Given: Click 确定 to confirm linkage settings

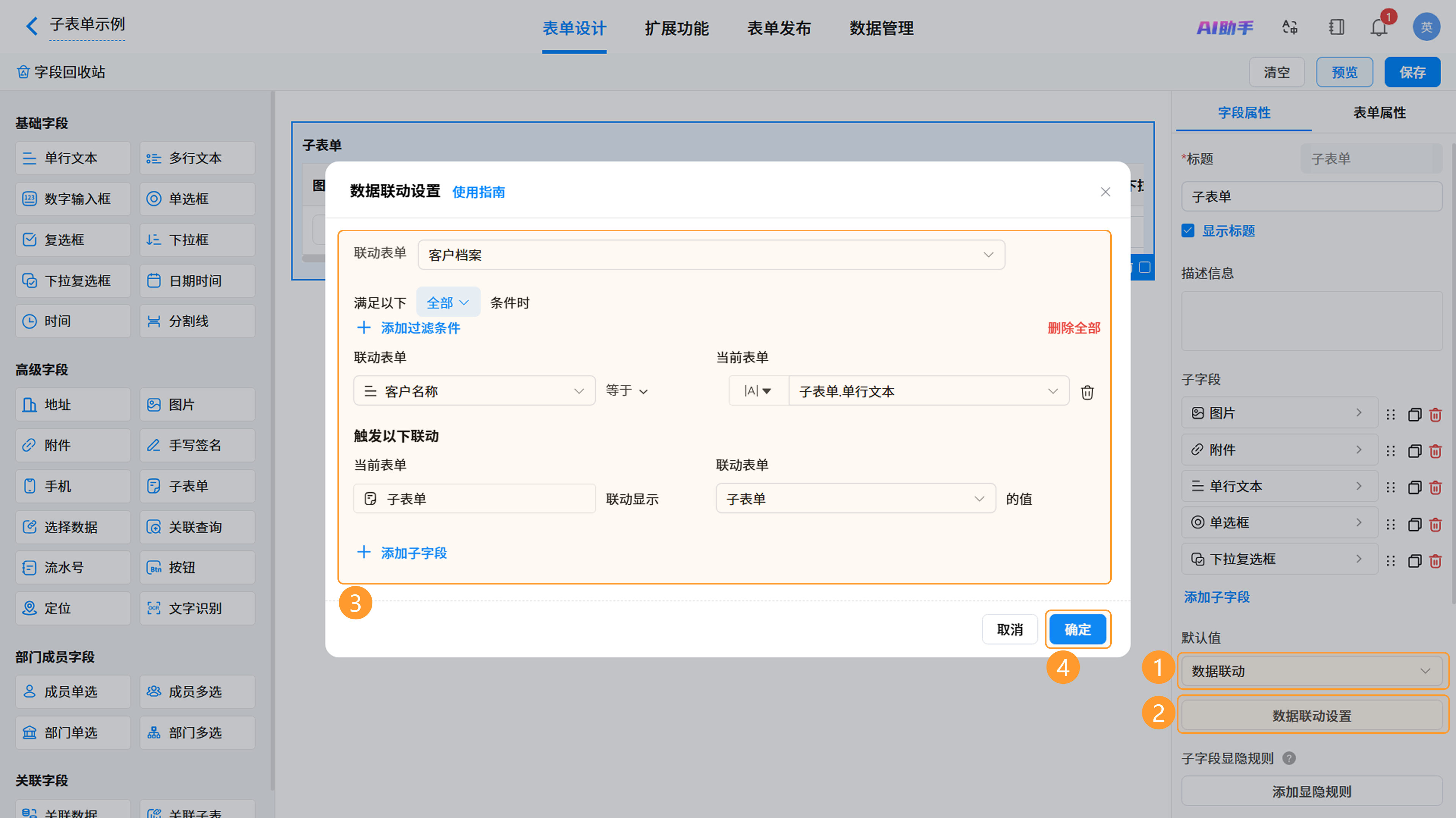Looking at the screenshot, I should point(1077,629).
